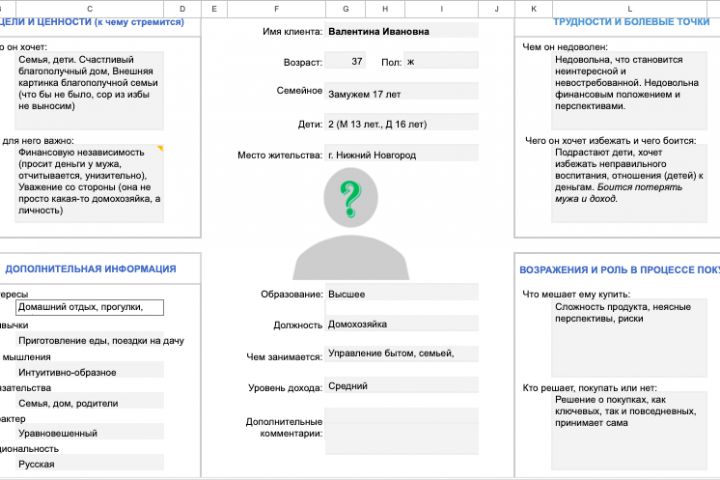Click the heading ТРУДНОСТИ И БОЛЕВЫЕ ТОЧКИ
Viewport: 720px width, 480px height.
pos(631,22)
